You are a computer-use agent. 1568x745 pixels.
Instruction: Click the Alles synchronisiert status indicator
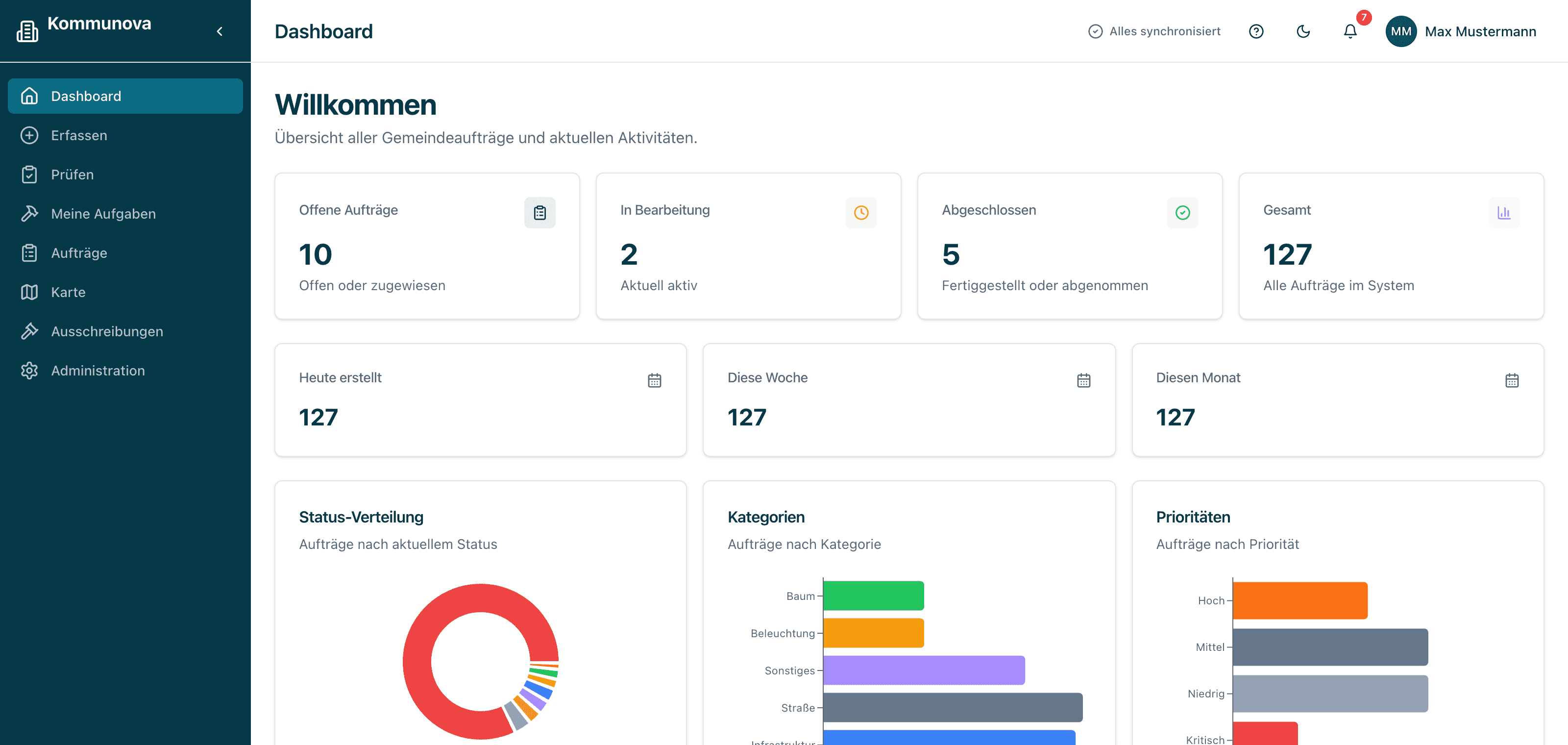pos(1154,31)
